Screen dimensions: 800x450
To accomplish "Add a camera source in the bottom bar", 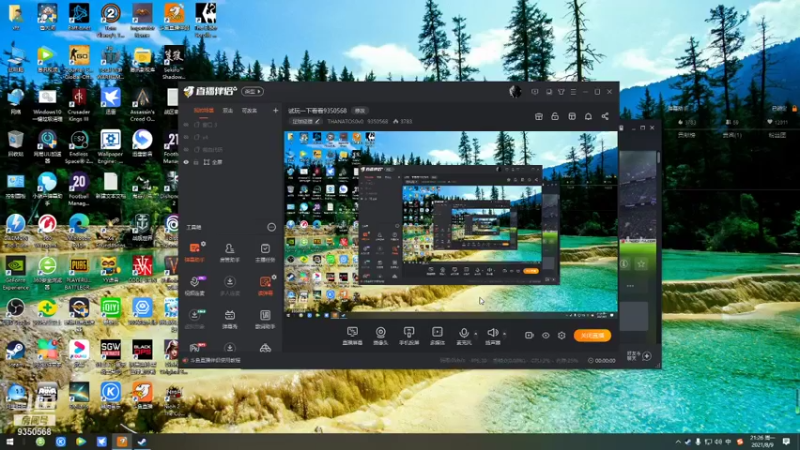I will [x=381, y=336].
